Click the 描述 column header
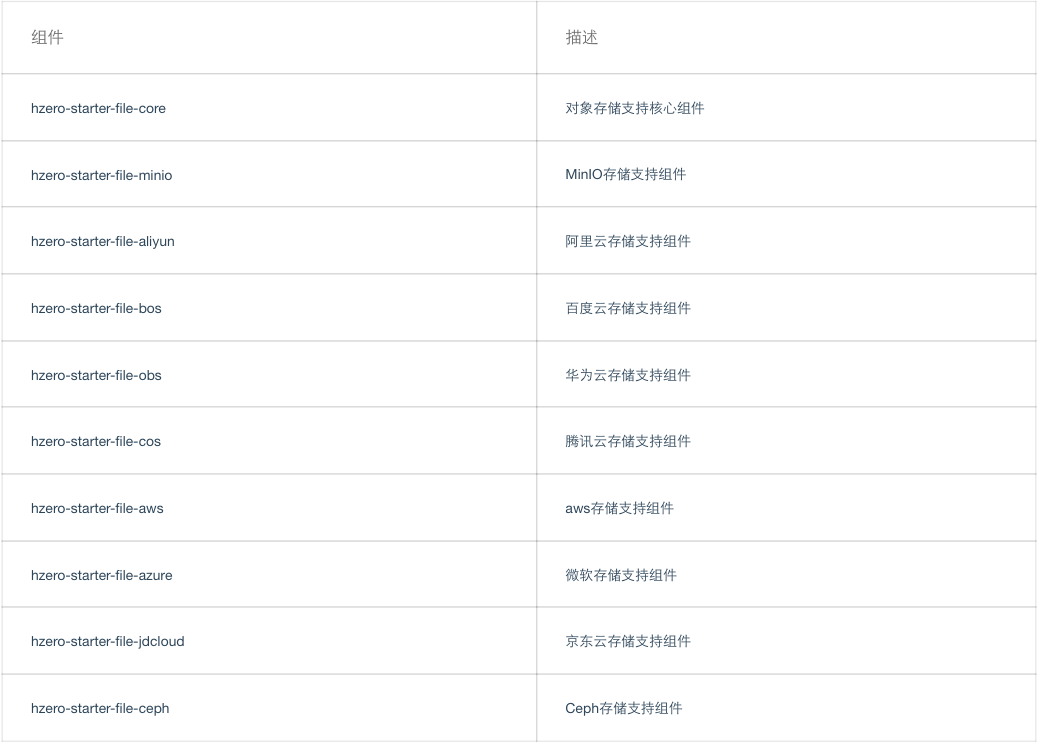The height and width of the screenshot is (746, 1040). pyautogui.click(x=581, y=38)
